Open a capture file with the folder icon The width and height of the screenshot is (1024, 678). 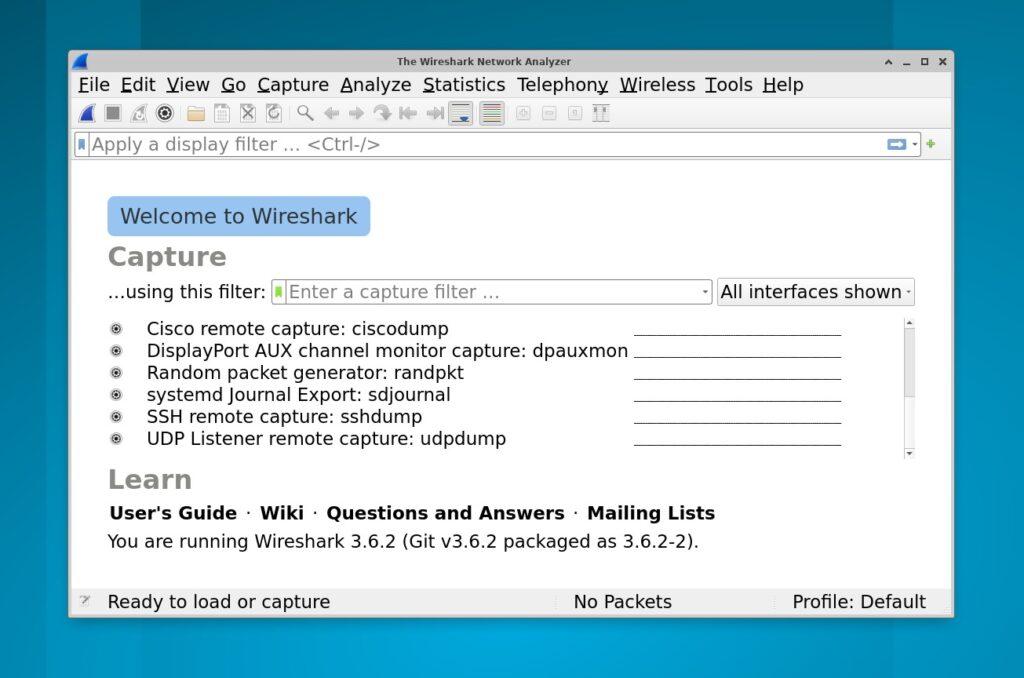click(196, 114)
